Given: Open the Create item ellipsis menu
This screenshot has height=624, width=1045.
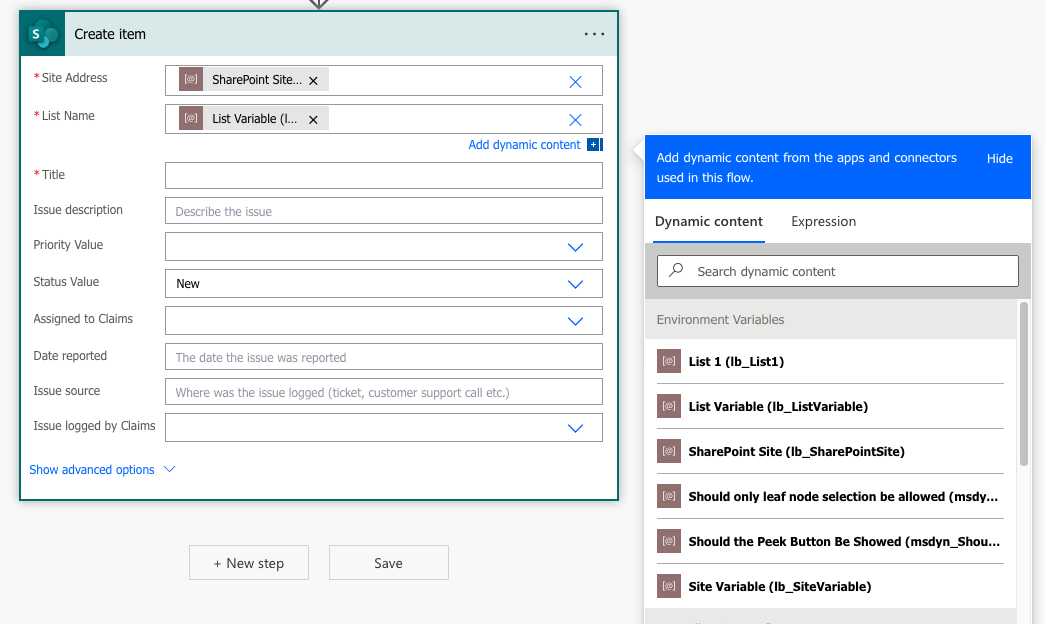Looking at the screenshot, I should 594,33.
